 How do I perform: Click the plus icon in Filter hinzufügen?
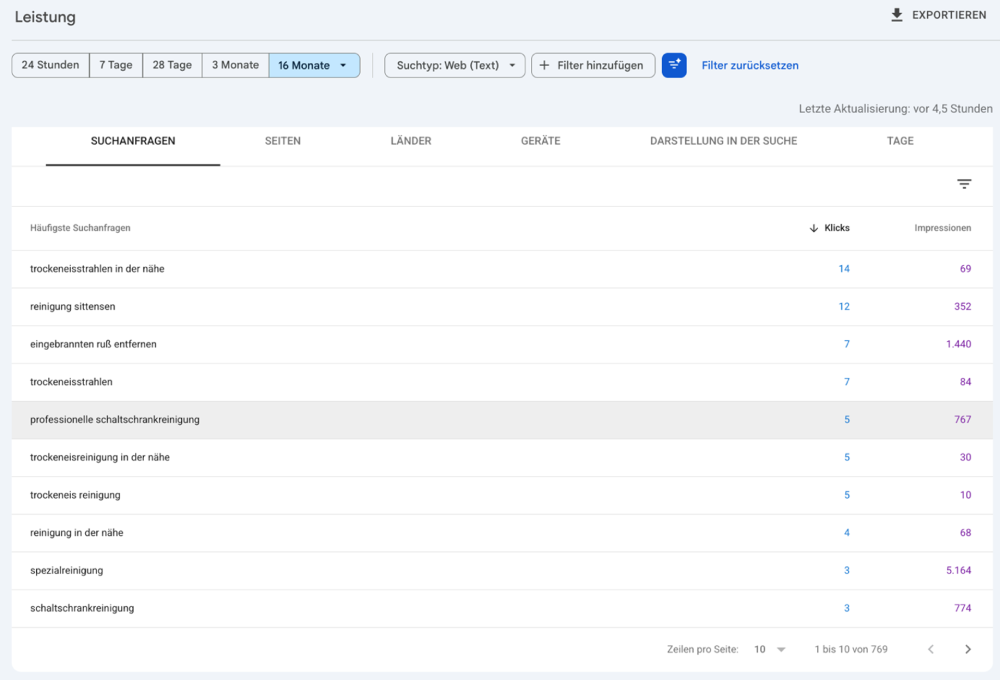[544, 65]
